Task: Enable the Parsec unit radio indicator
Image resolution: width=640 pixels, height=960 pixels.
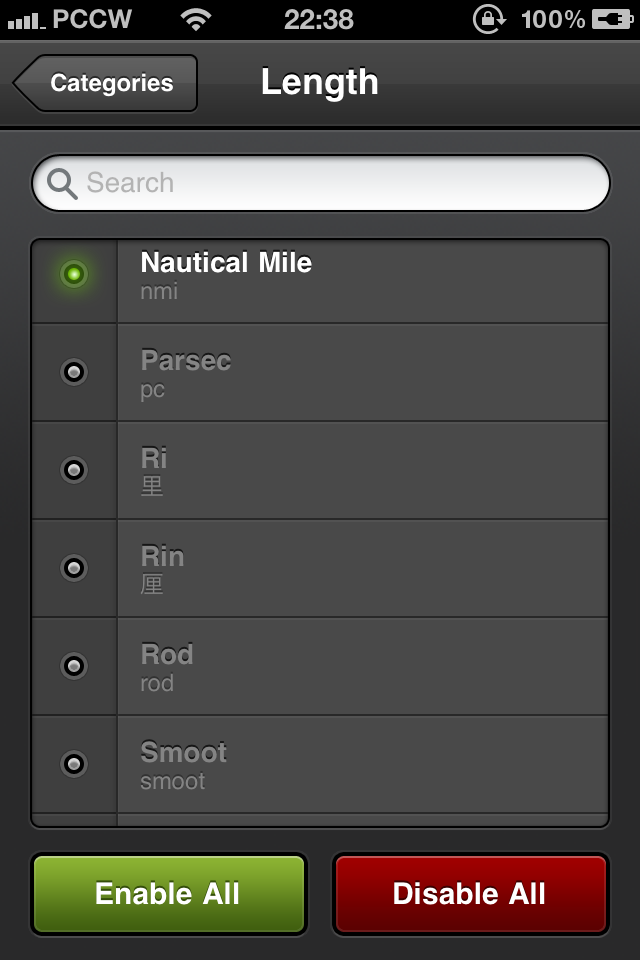Action: pos(74,372)
